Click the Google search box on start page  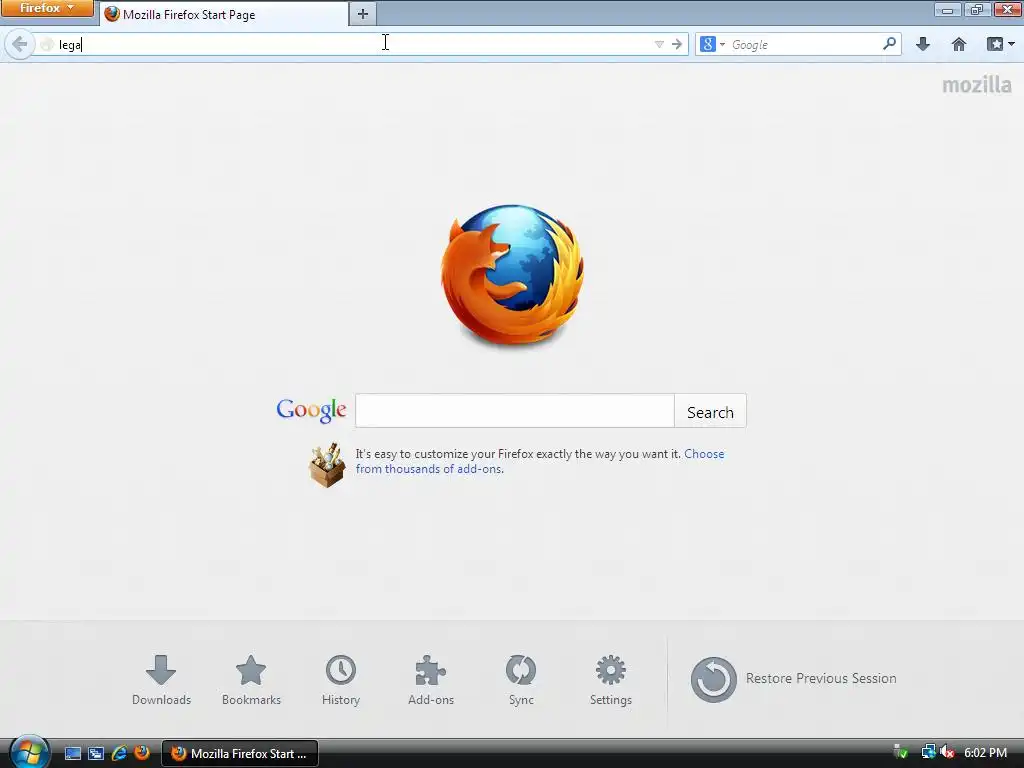click(515, 411)
